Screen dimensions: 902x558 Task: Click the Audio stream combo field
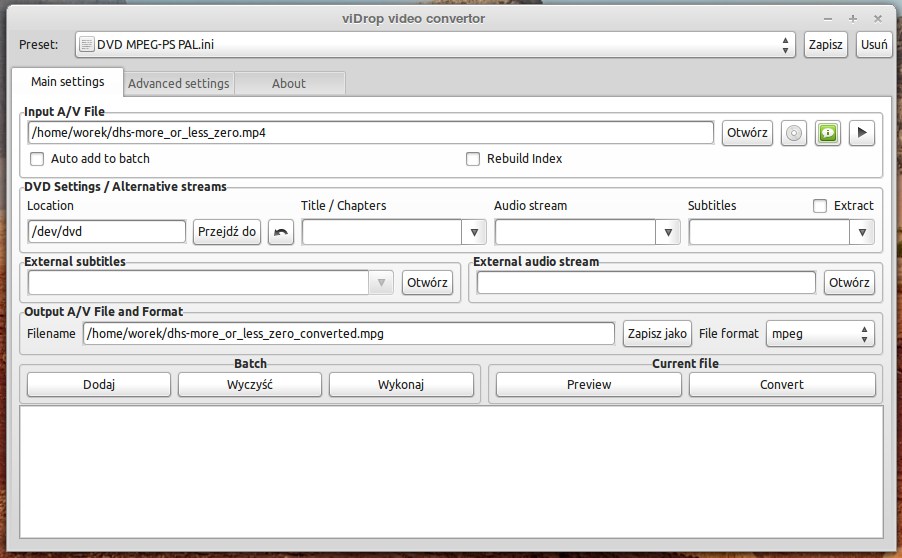click(x=575, y=232)
